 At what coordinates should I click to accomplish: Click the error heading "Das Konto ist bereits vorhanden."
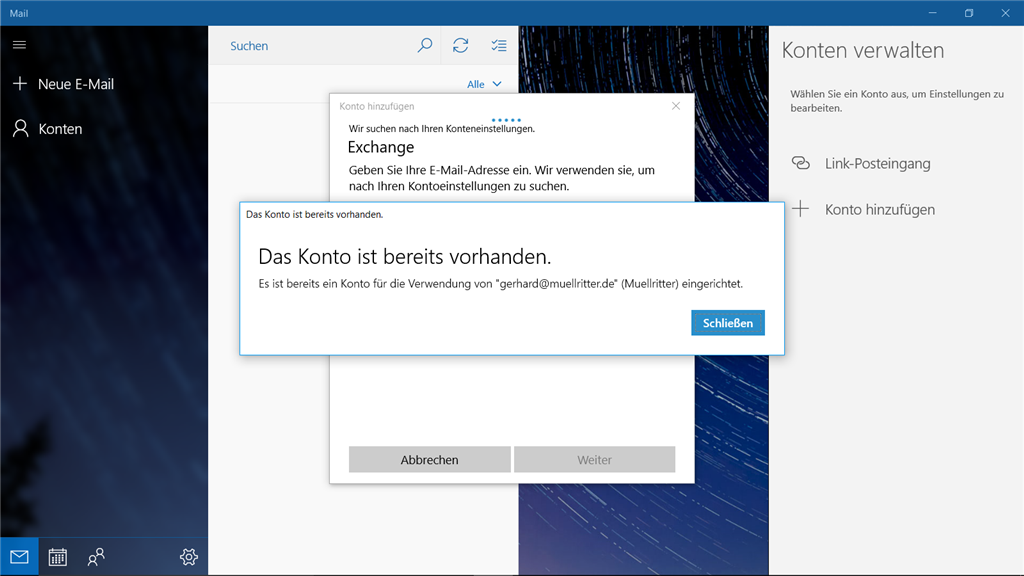[x=404, y=257]
